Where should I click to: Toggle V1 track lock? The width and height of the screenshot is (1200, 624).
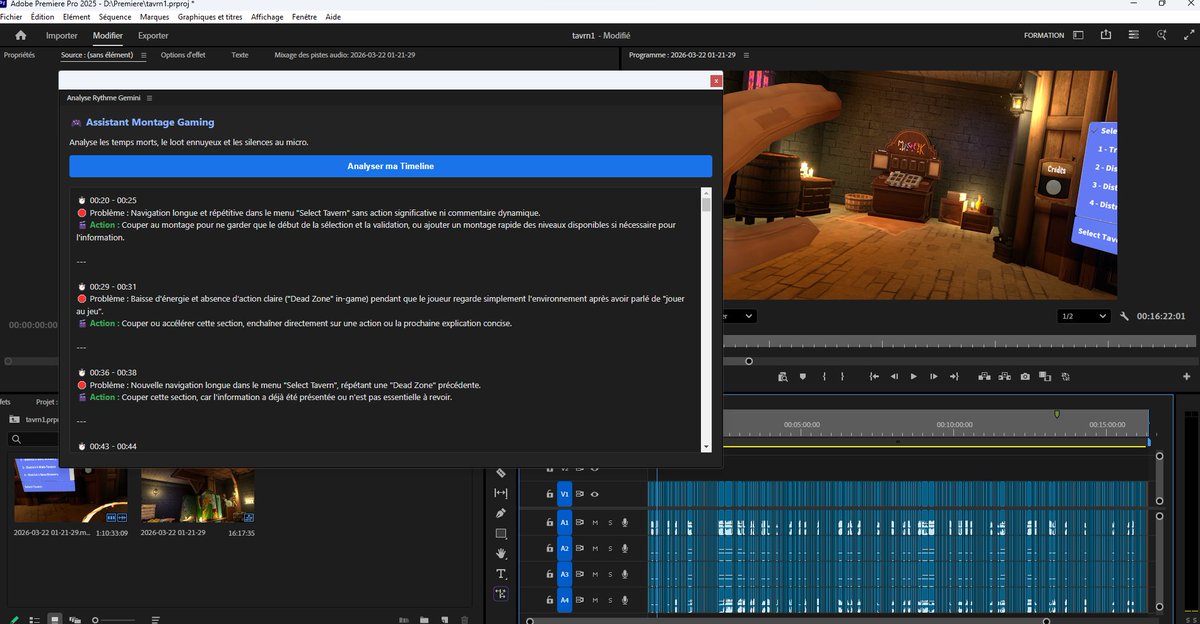point(549,494)
